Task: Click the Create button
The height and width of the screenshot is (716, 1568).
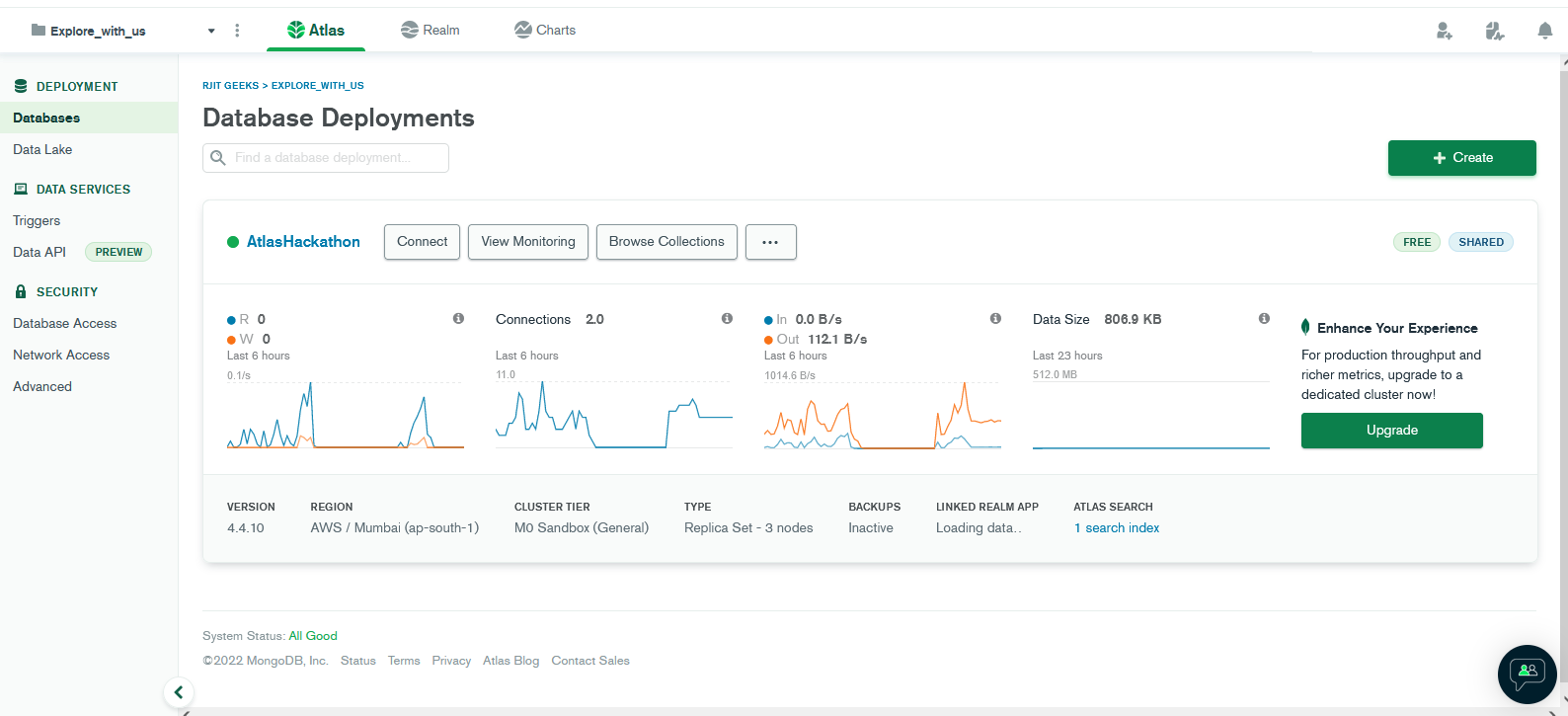Action: tap(1462, 158)
